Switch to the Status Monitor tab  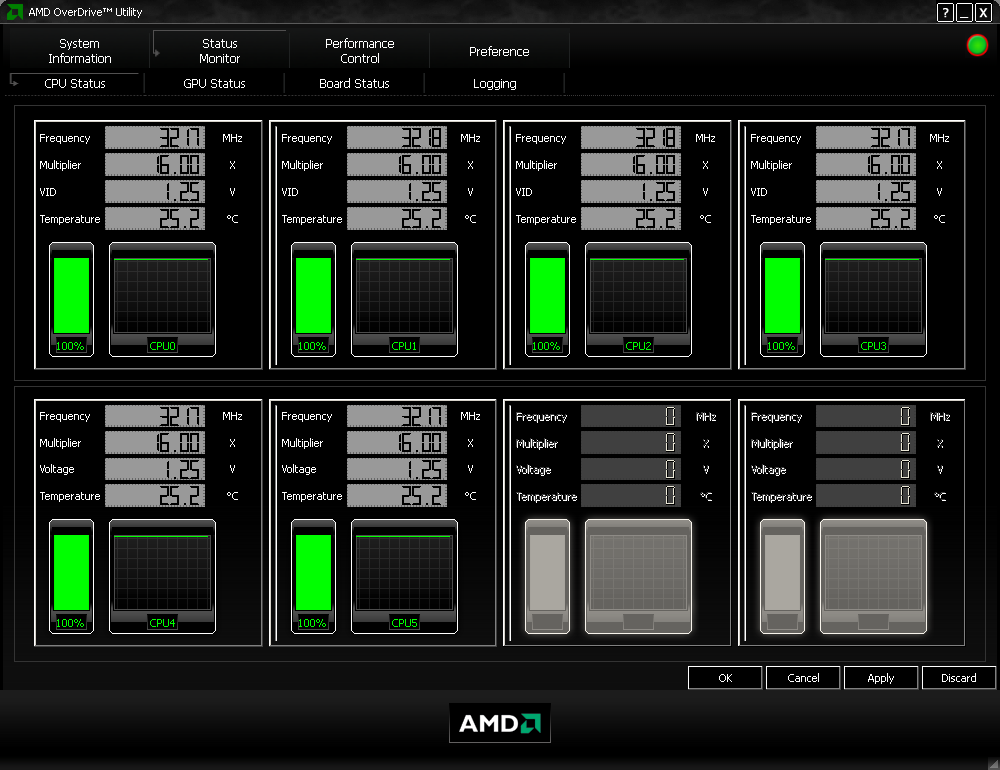[x=219, y=51]
